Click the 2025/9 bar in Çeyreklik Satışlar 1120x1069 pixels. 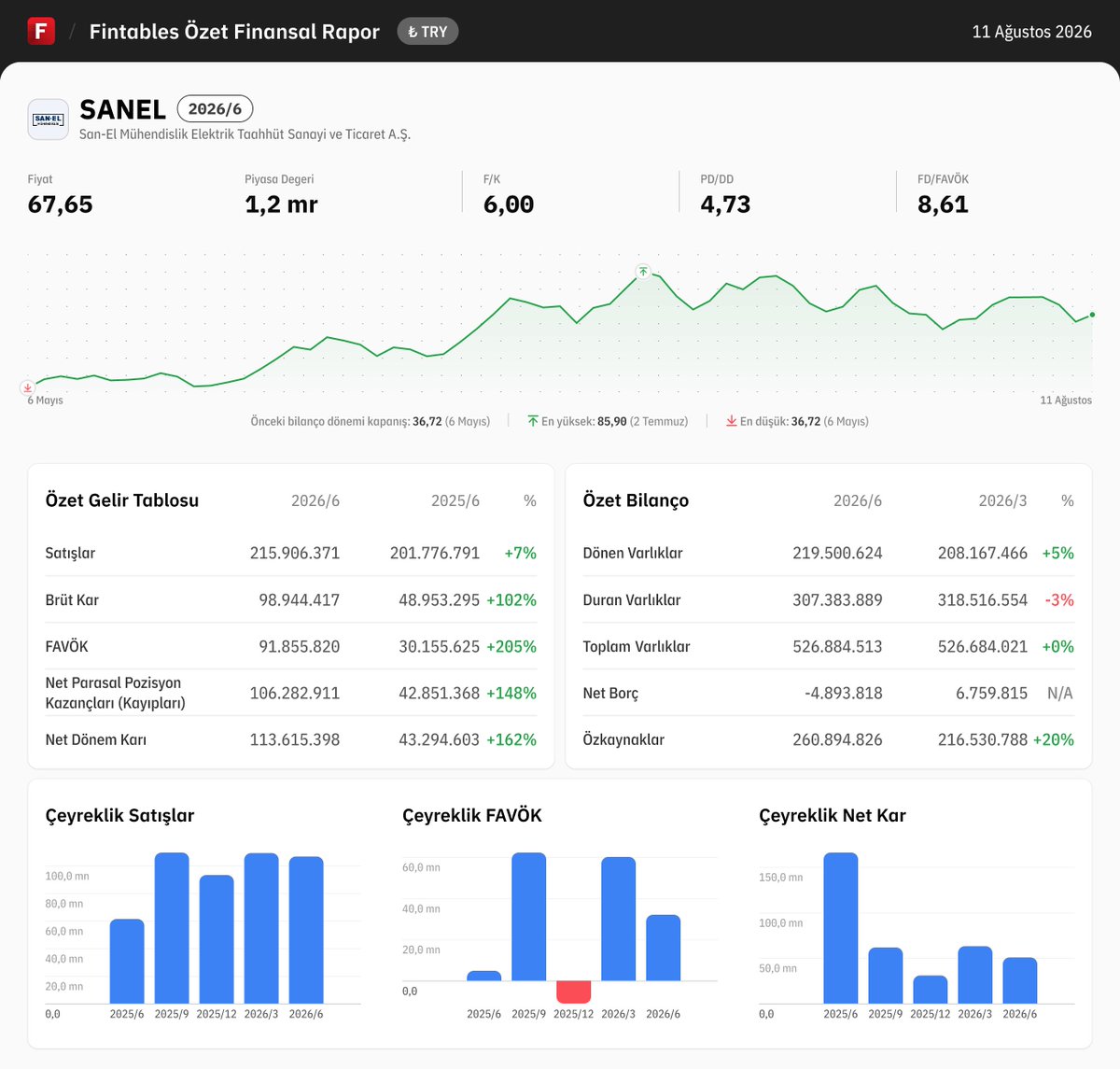pyautogui.click(x=172, y=928)
